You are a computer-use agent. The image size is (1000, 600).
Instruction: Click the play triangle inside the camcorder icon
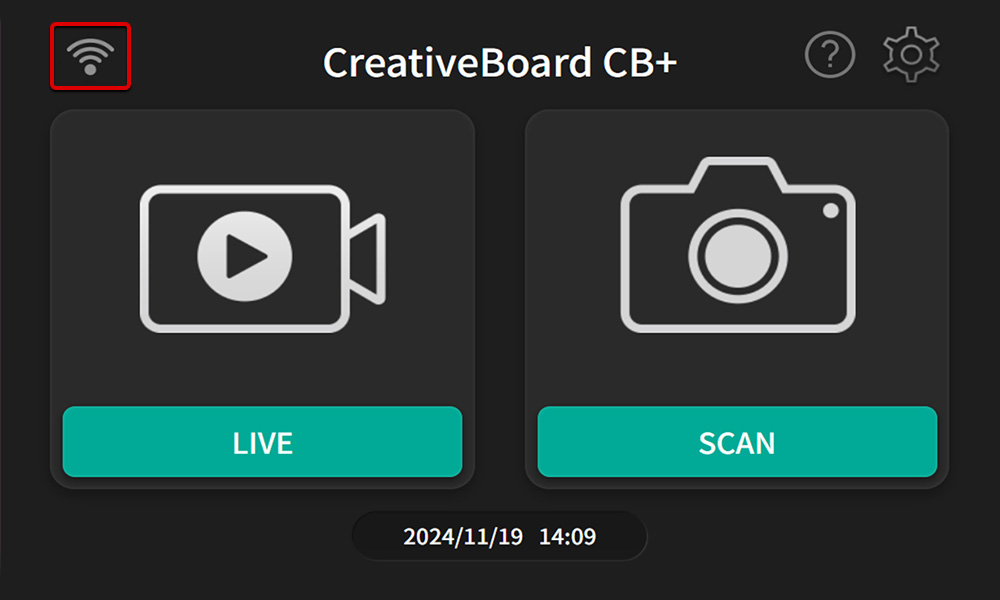(x=246, y=256)
